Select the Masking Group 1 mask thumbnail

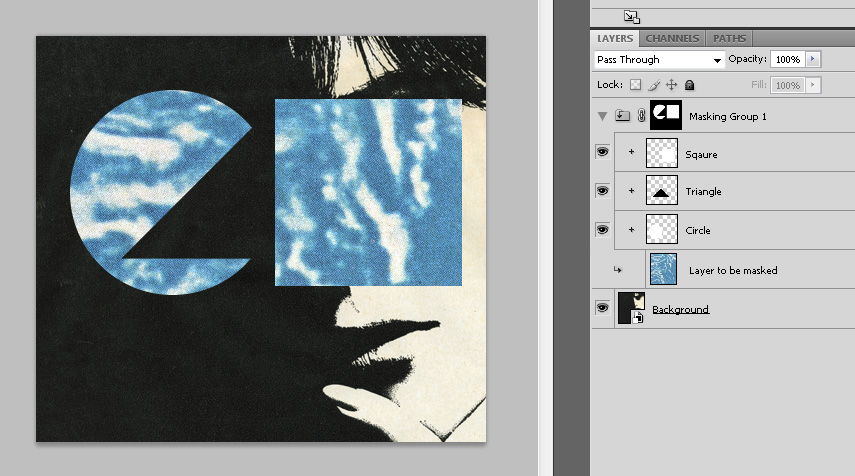coord(665,115)
